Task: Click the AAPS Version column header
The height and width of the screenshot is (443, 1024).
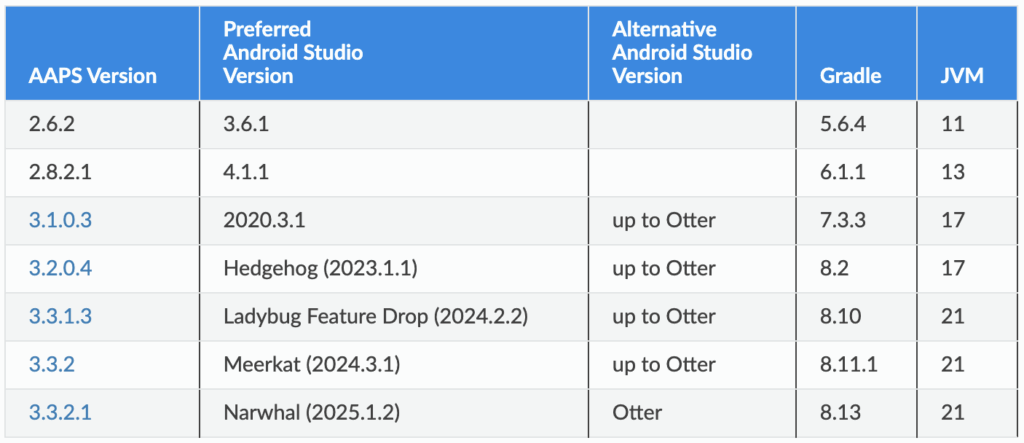Action: 95,75
